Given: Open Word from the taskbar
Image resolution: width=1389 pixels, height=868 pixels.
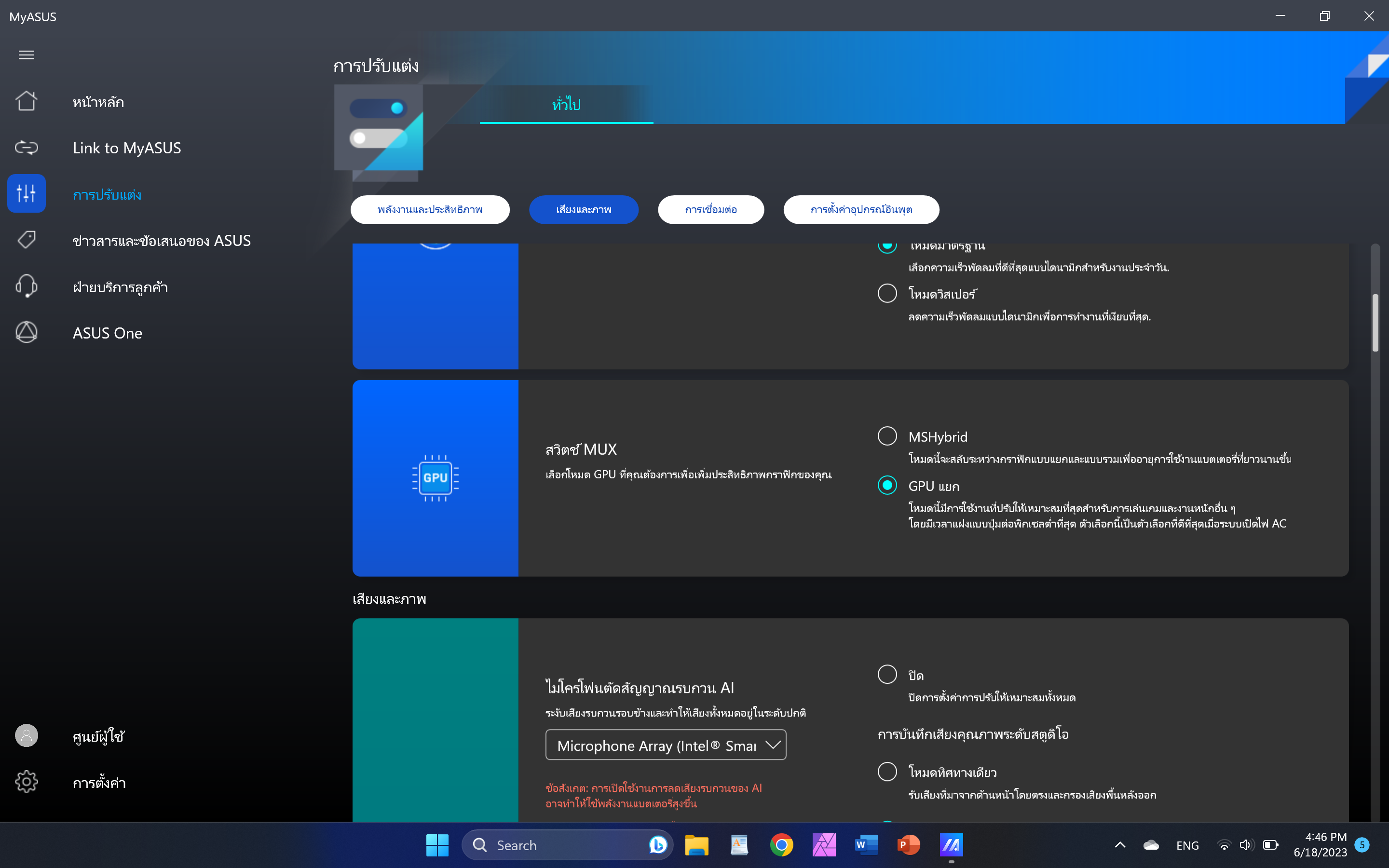Looking at the screenshot, I should coord(866,845).
